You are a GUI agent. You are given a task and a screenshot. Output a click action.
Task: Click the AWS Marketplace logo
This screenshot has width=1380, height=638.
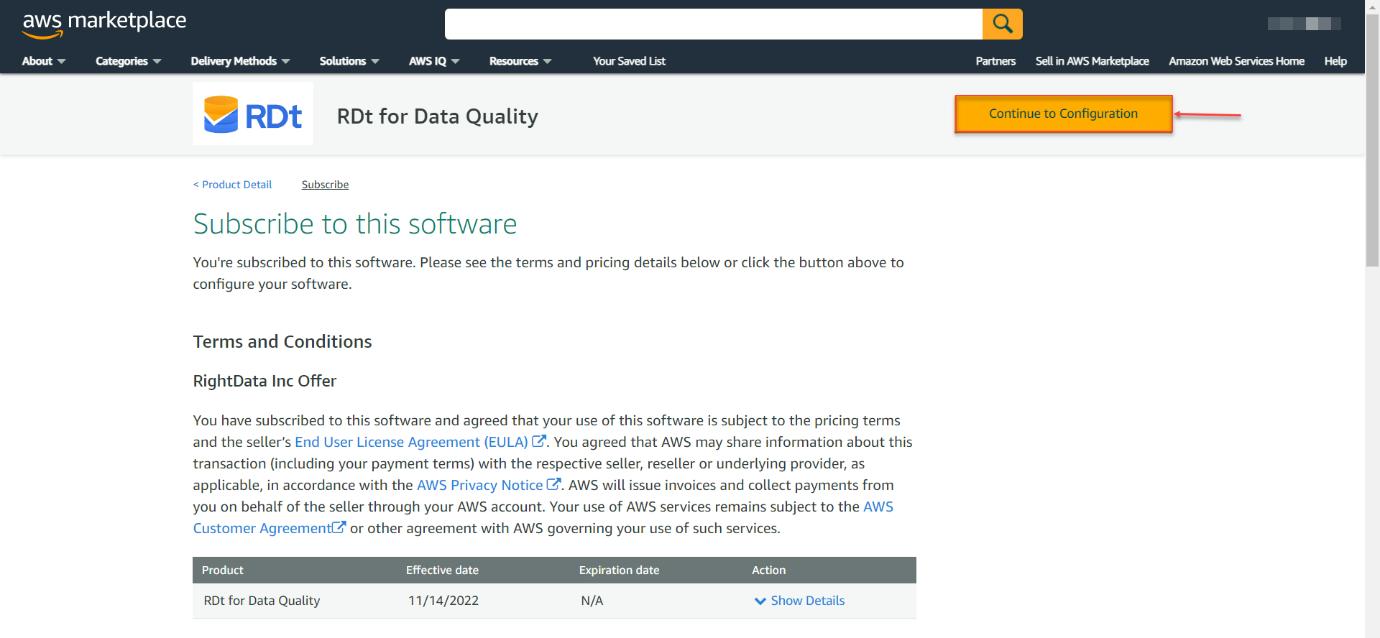(104, 23)
